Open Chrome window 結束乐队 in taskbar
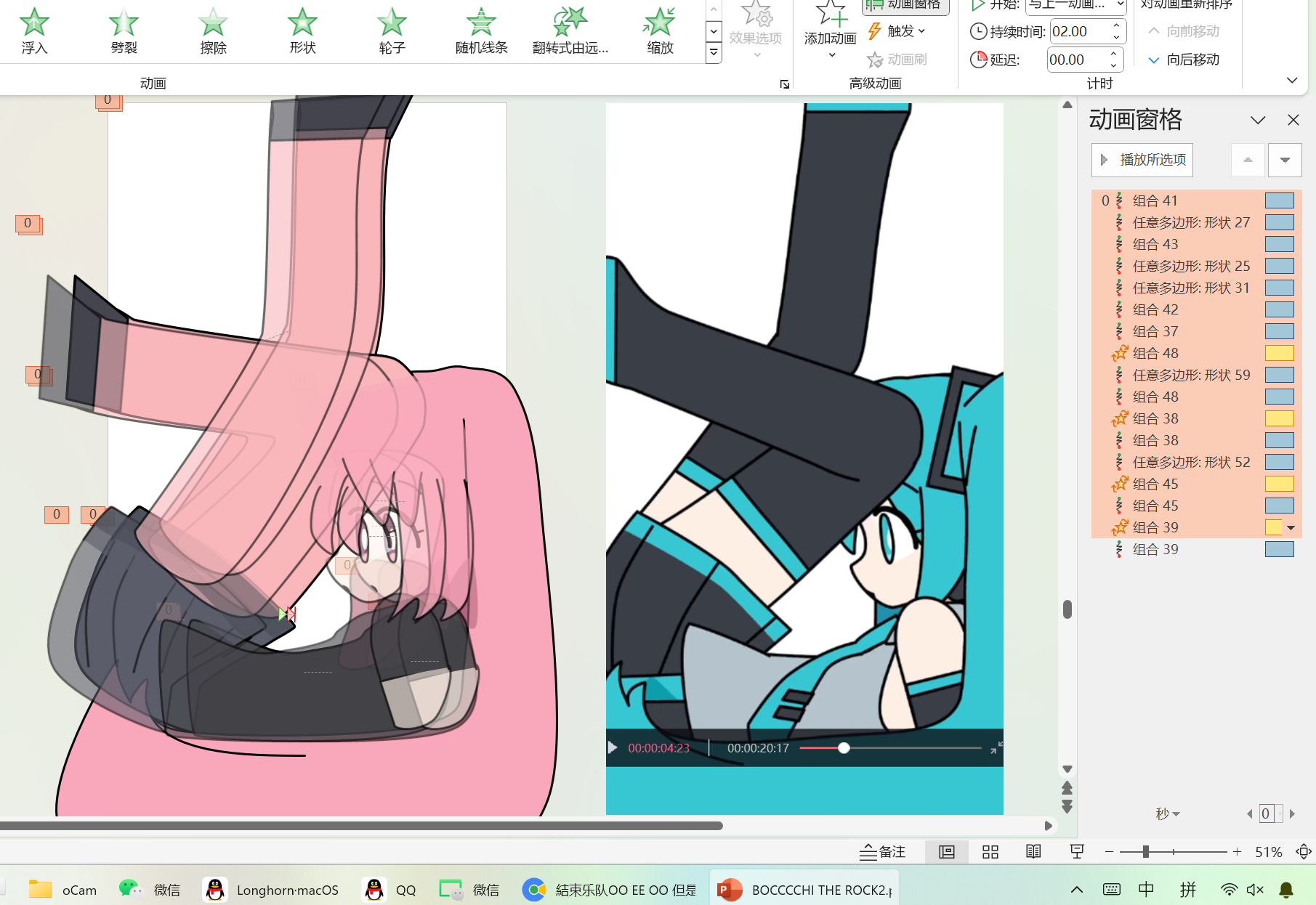This screenshot has height=905, width=1316. coord(610,890)
